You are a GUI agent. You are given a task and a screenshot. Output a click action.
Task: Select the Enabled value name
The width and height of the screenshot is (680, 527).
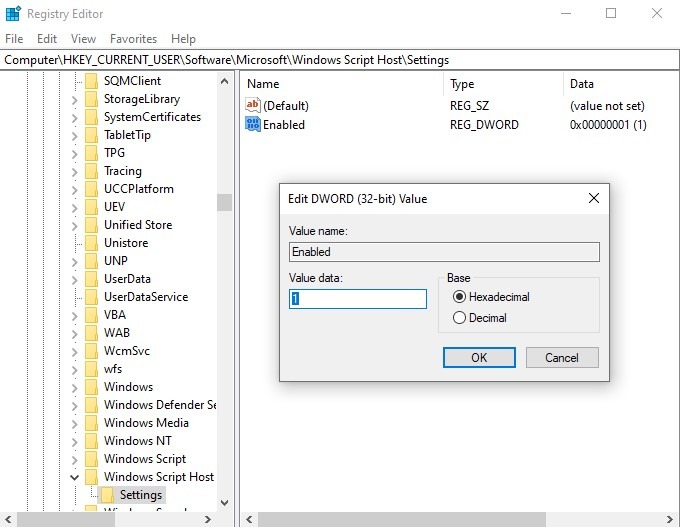point(284,124)
